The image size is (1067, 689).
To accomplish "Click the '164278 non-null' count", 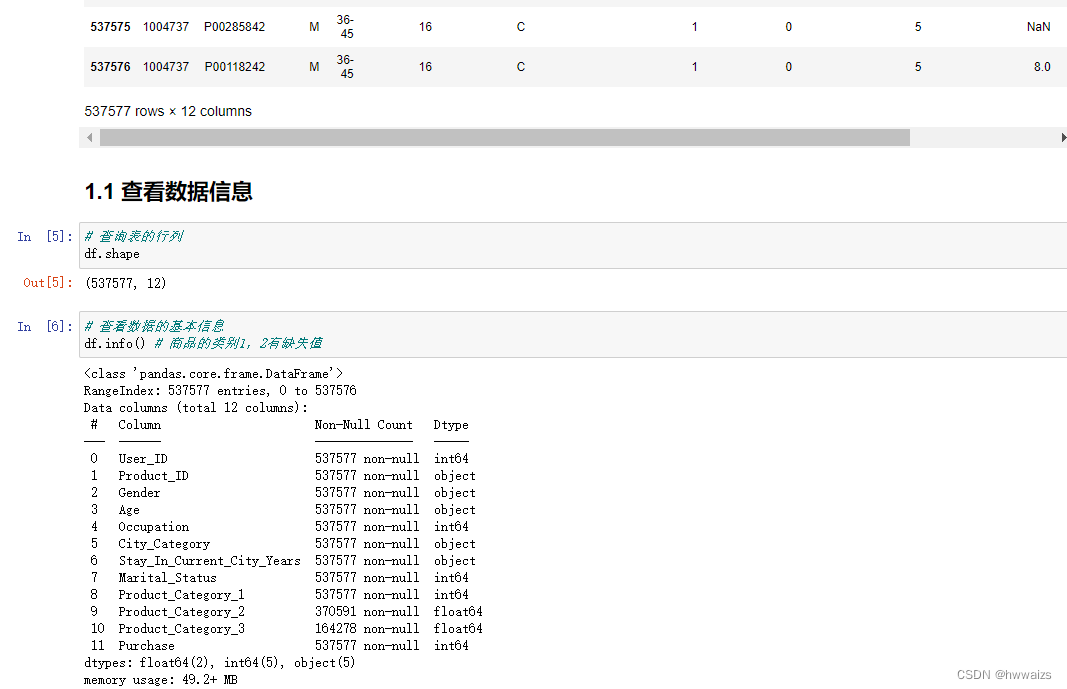I will click(367, 629).
